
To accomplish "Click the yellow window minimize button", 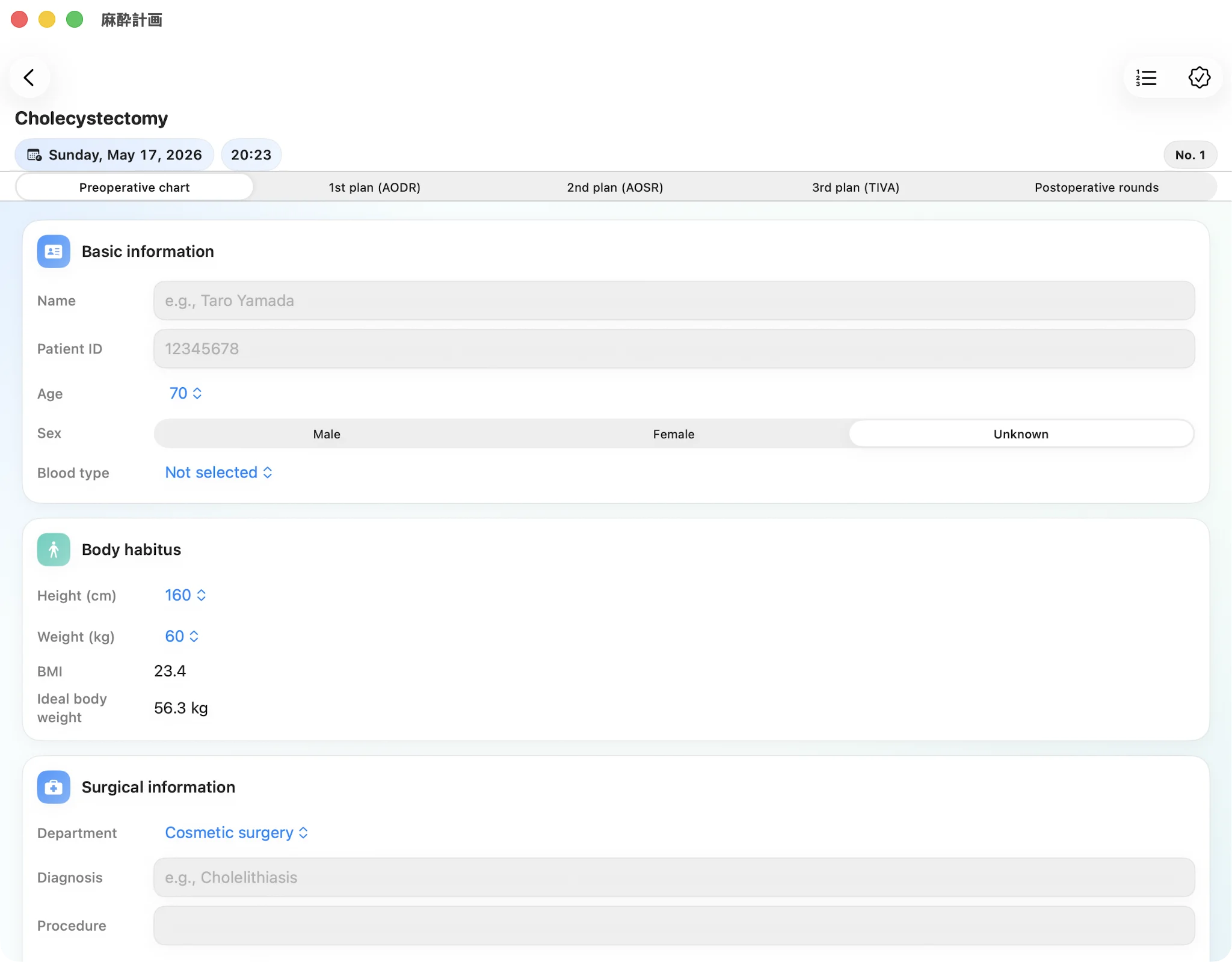I will point(47,20).
